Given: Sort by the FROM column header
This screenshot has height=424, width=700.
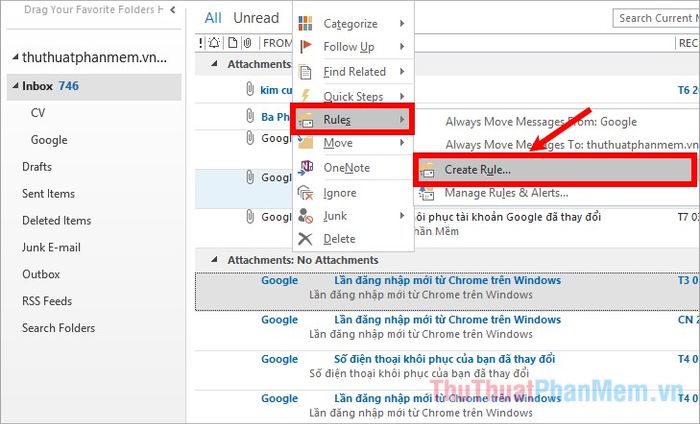Looking at the screenshot, I should 277,43.
